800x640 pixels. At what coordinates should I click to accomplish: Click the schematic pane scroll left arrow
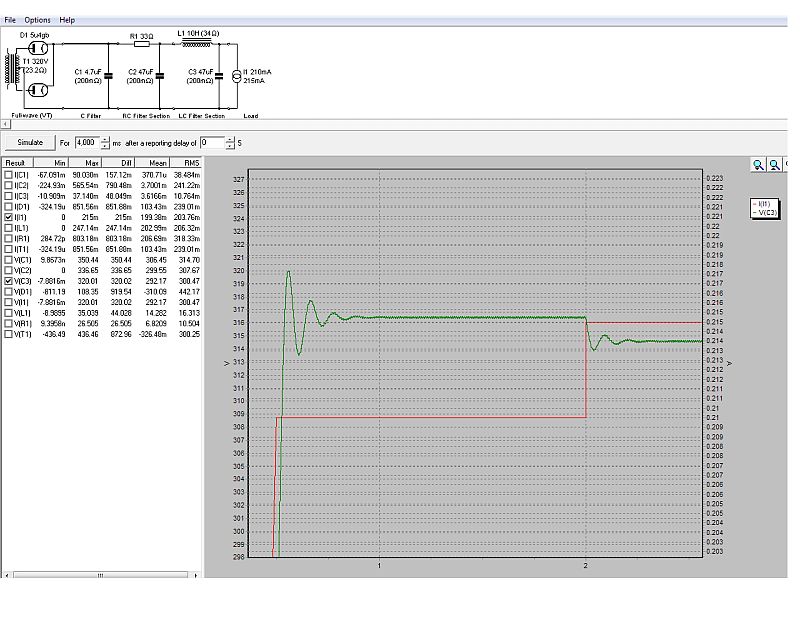pos(5,124)
